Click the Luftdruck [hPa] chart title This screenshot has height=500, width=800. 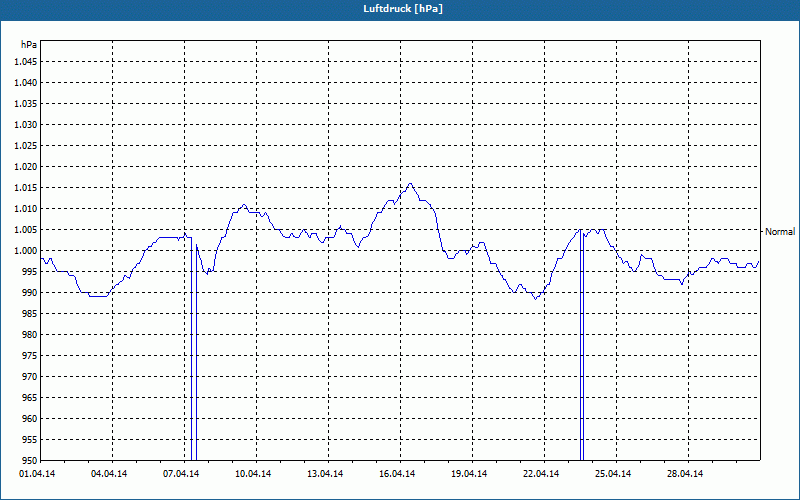click(x=403, y=9)
